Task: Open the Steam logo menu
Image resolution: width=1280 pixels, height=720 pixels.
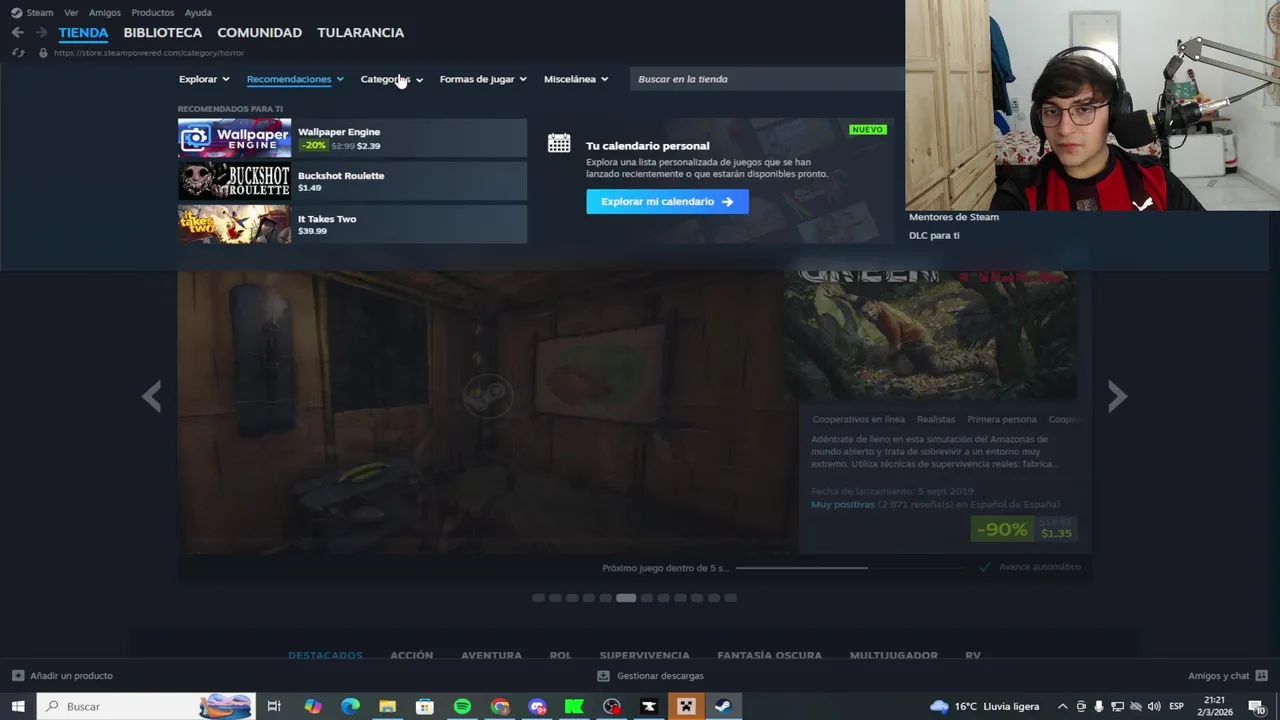Action: pos(32,13)
